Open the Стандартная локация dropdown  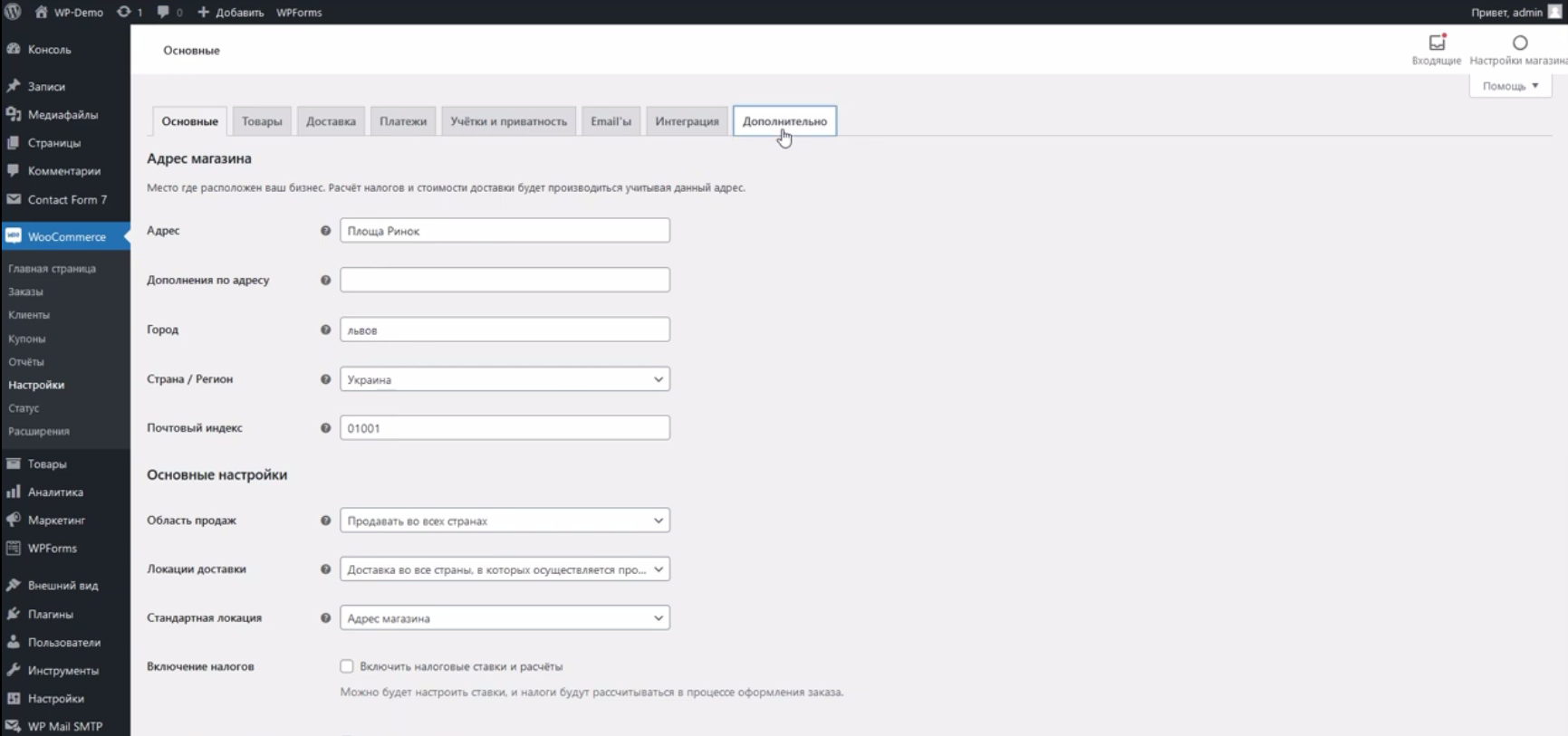(505, 618)
